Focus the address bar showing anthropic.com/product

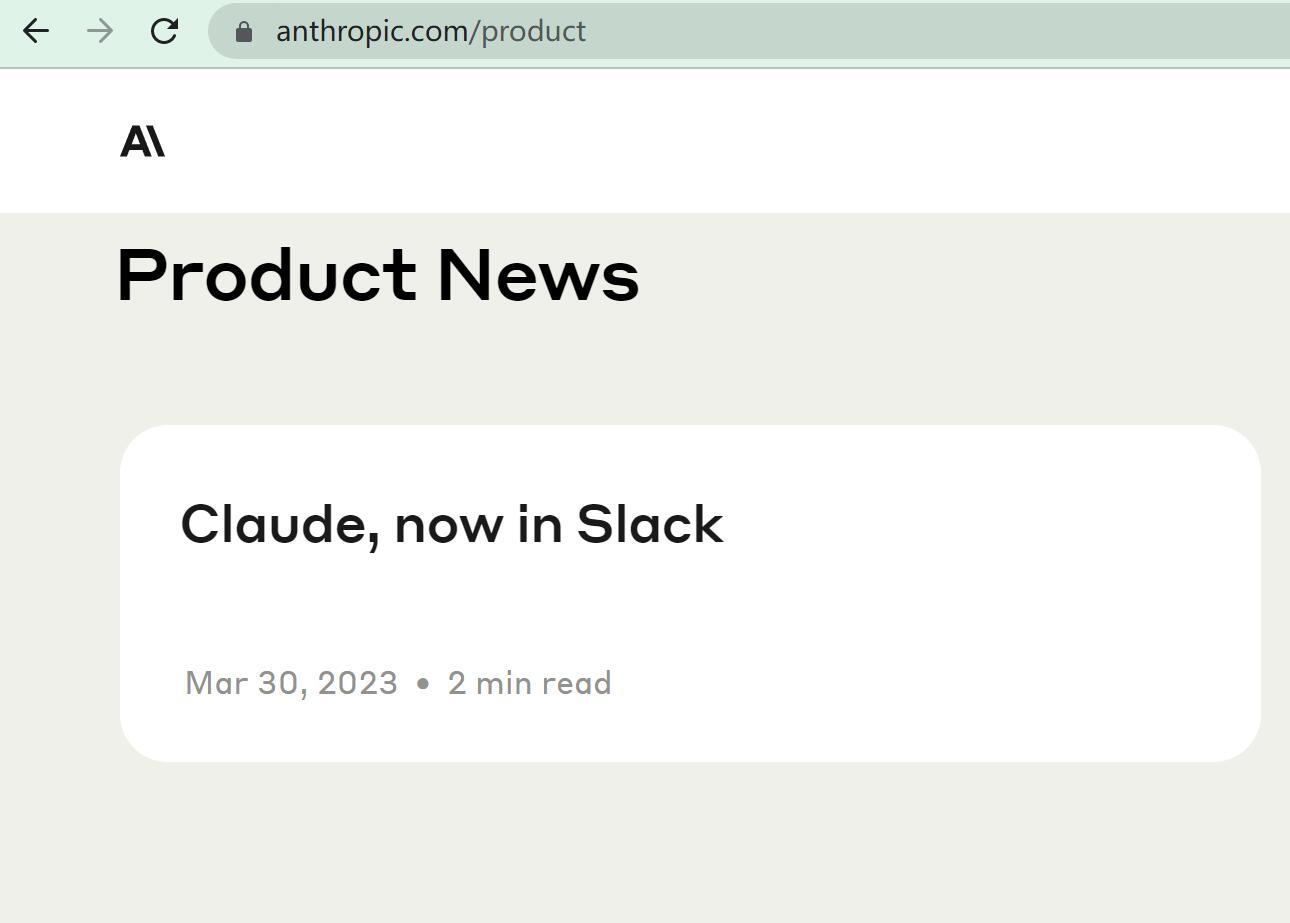click(x=749, y=31)
